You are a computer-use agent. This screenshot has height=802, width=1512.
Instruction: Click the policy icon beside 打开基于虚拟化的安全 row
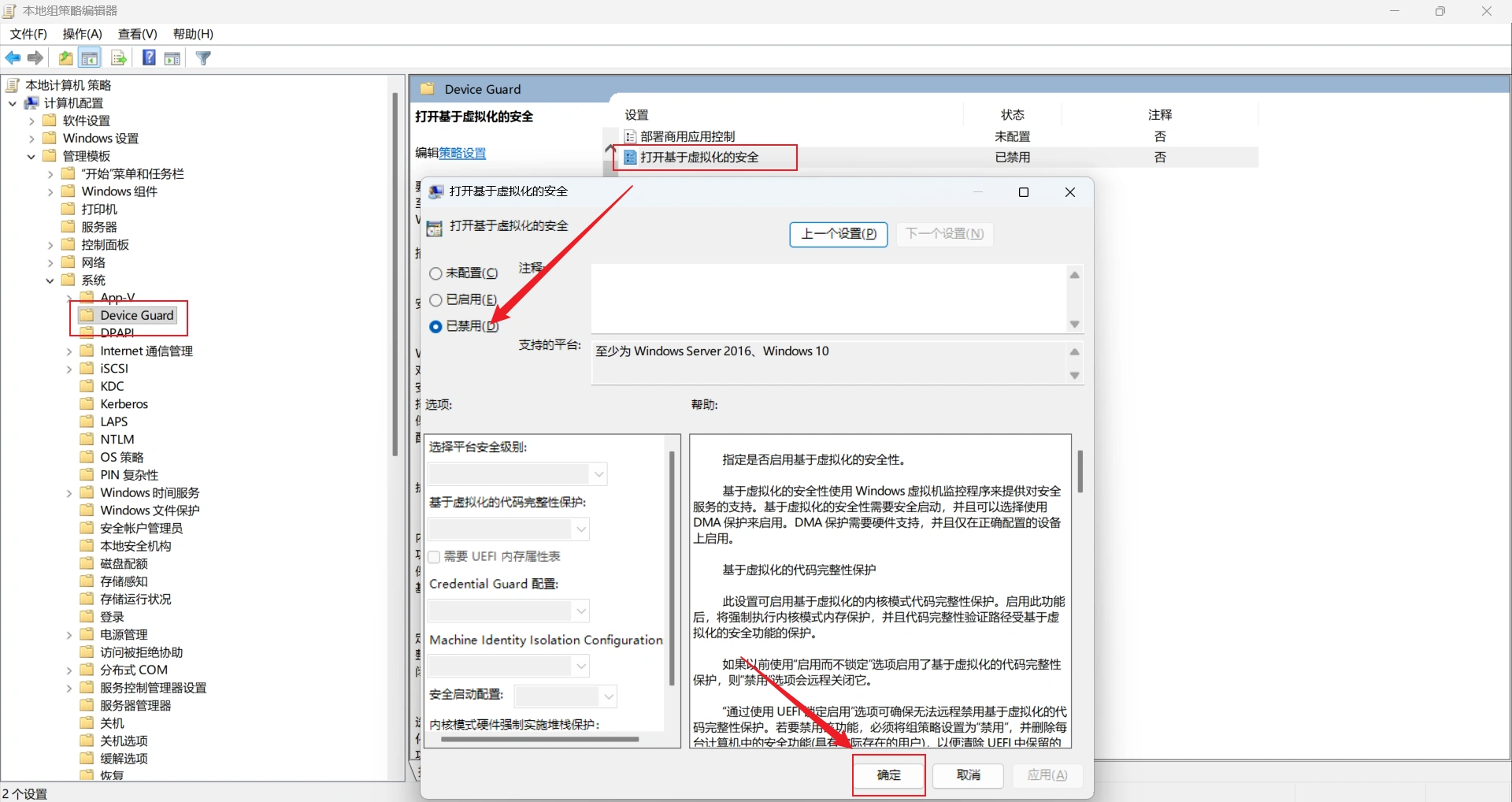point(630,158)
